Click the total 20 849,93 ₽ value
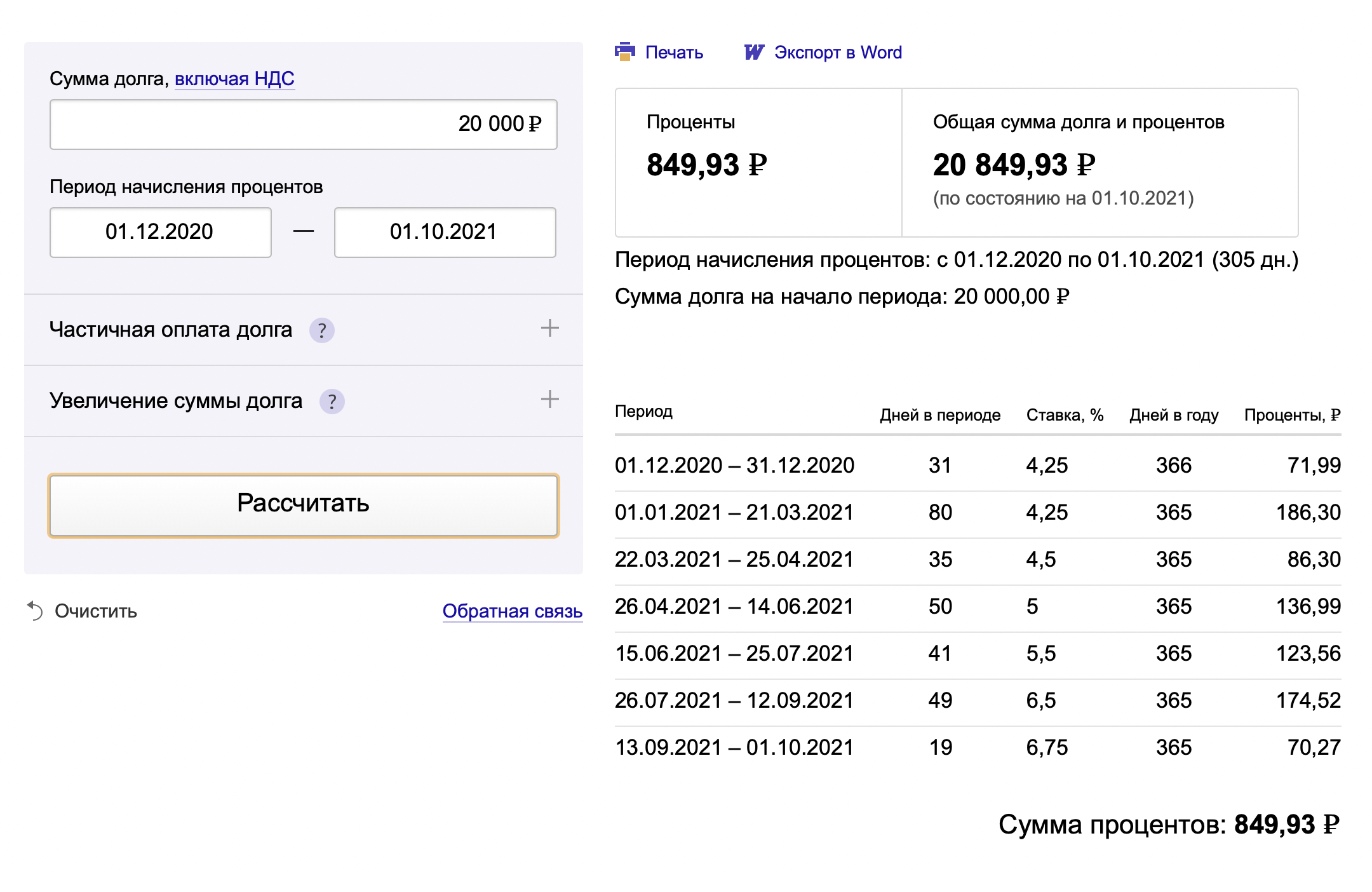This screenshot has height=892, width=1372. (x=1014, y=165)
